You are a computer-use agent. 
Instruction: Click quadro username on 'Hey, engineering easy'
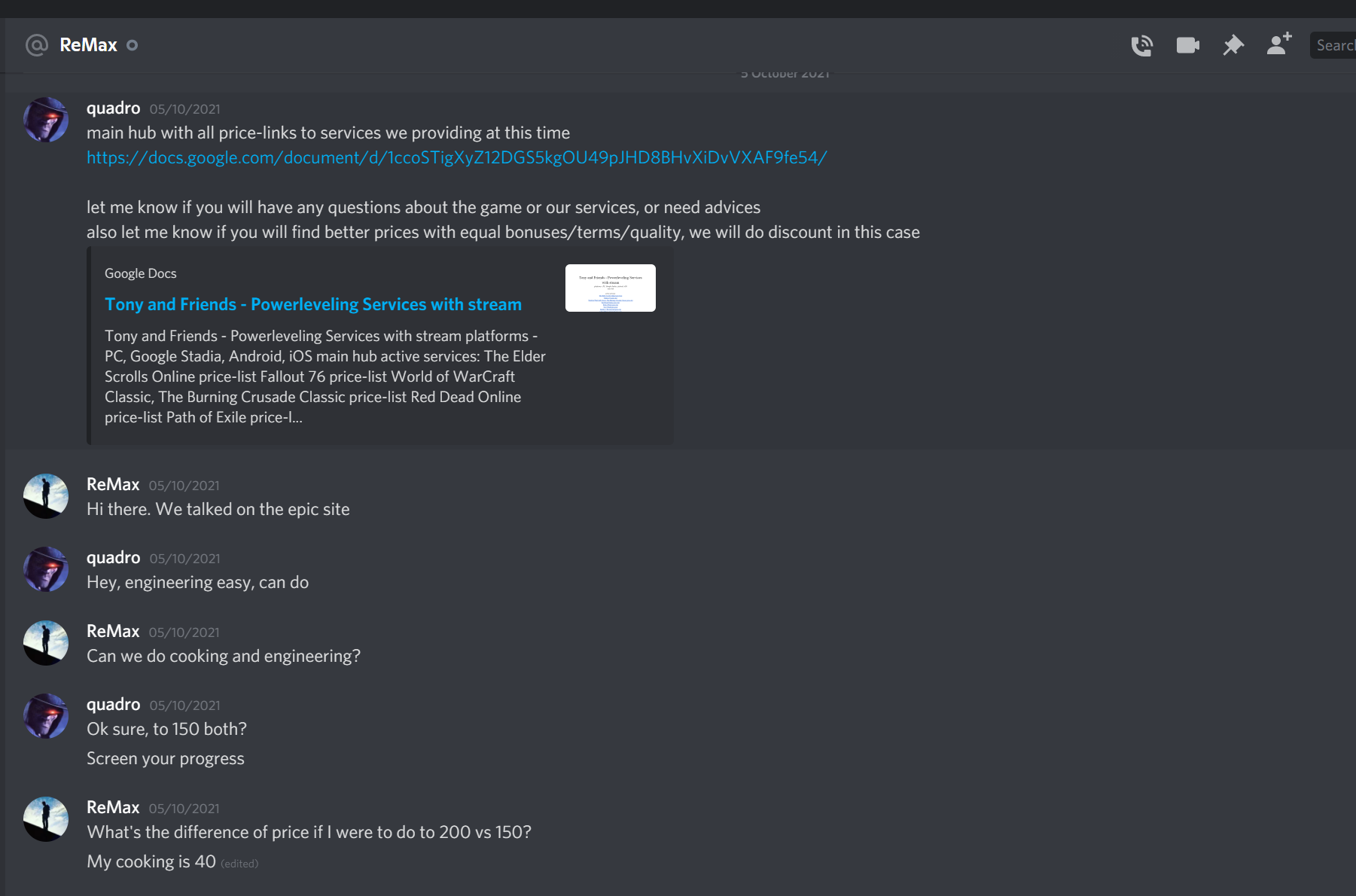[x=113, y=557]
